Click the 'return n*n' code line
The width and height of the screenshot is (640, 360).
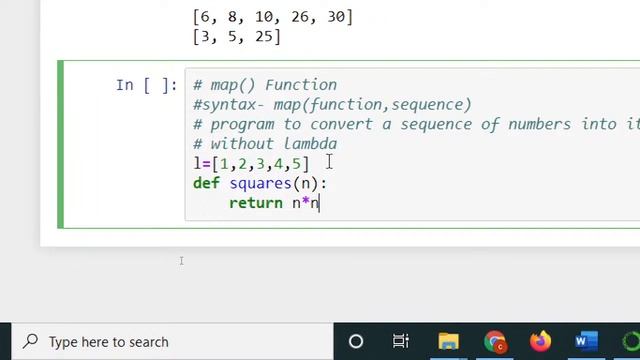[274, 203]
